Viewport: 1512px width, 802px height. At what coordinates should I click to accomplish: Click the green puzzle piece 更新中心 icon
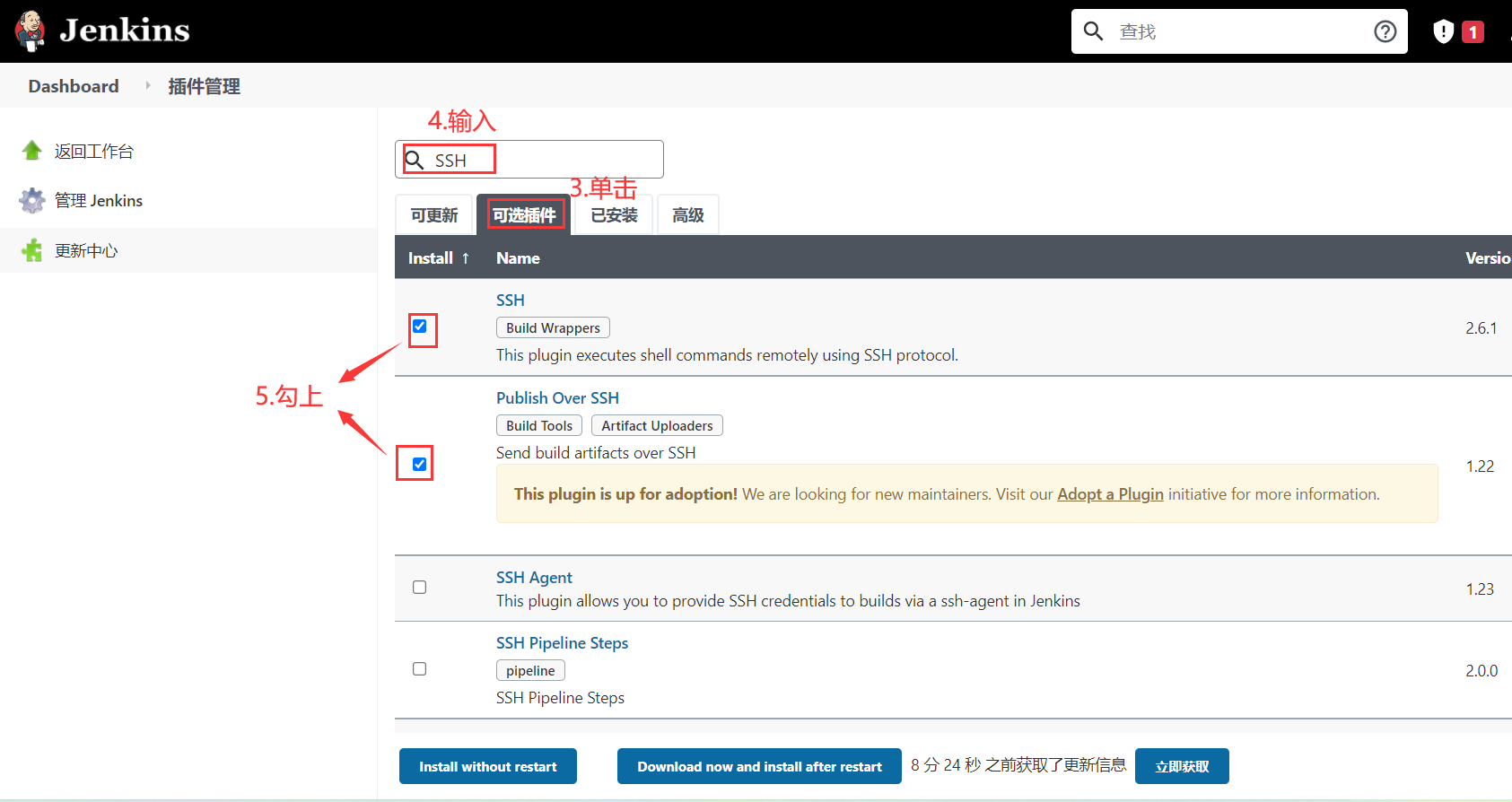pyautogui.click(x=32, y=250)
